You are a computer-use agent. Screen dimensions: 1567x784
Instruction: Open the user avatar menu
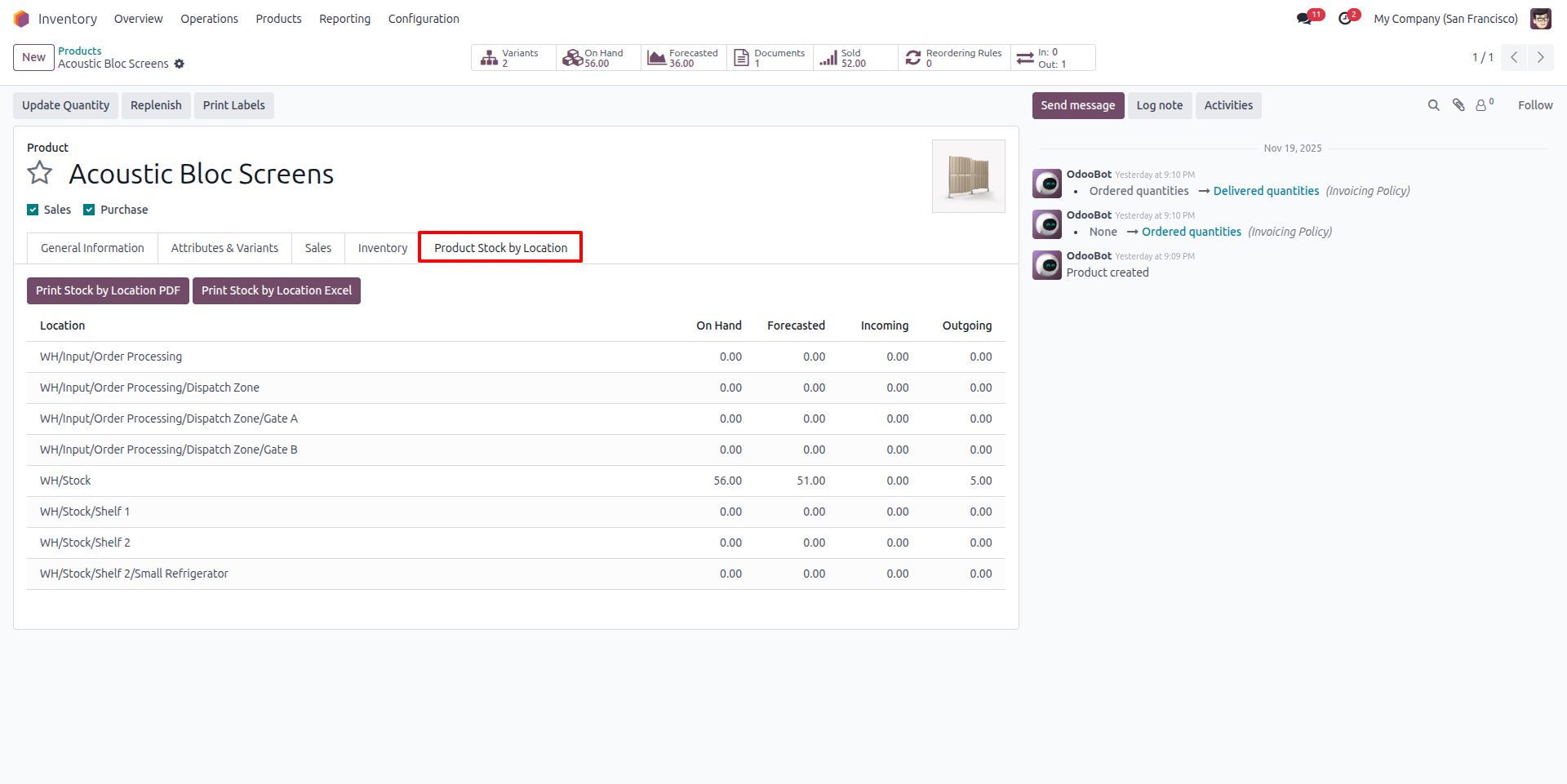pos(1540,19)
